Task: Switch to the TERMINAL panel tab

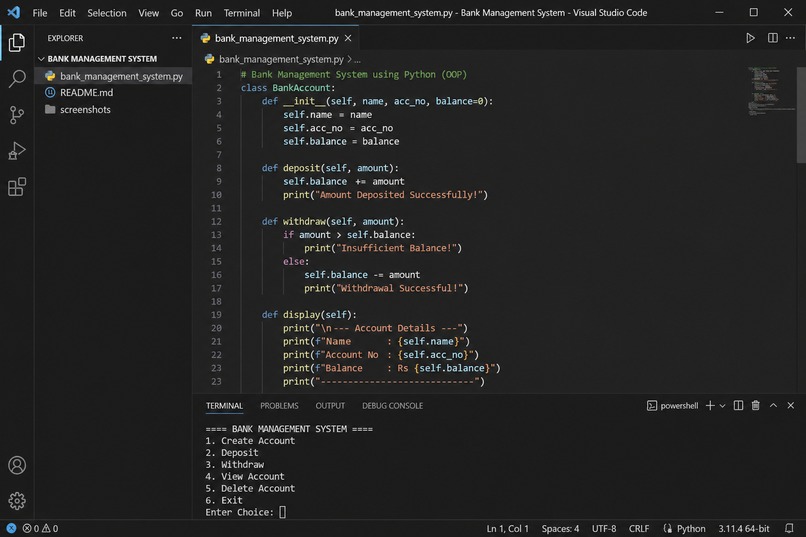Action: tap(224, 406)
